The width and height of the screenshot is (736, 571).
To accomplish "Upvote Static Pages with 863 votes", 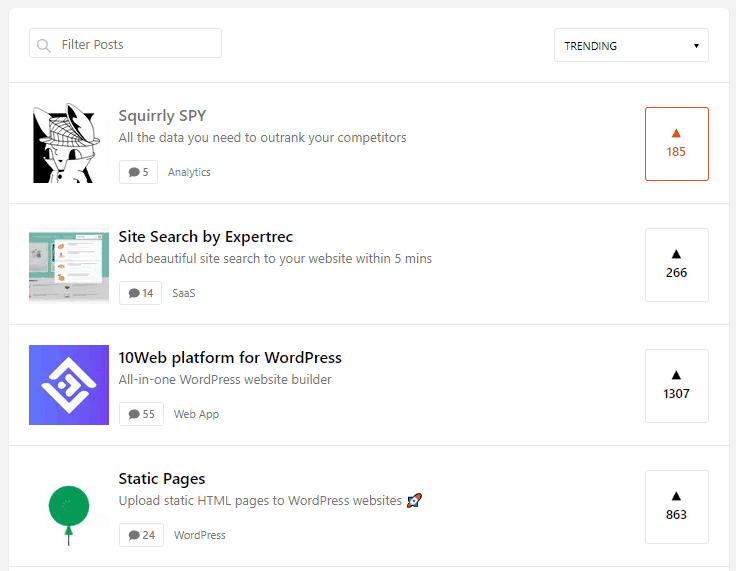I will [x=676, y=507].
